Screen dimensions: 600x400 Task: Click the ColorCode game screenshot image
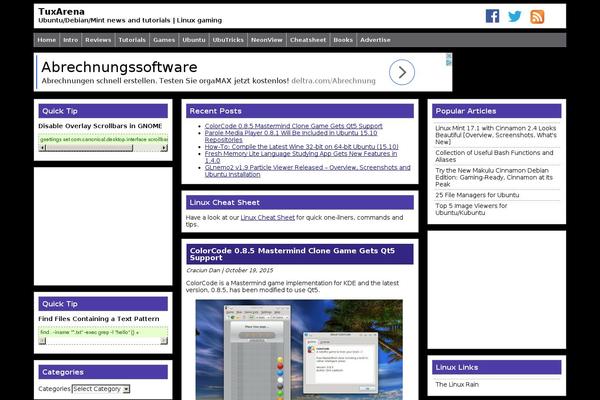[x=299, y=349]
